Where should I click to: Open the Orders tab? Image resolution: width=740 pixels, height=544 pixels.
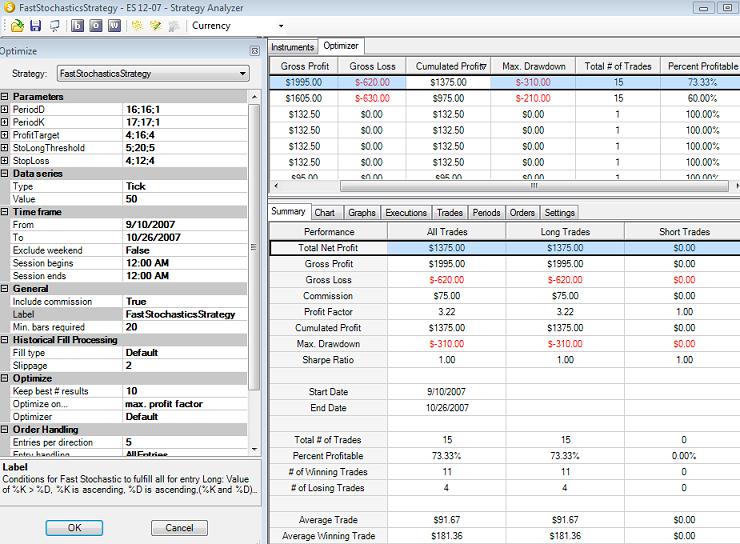(x=522, y=213)
